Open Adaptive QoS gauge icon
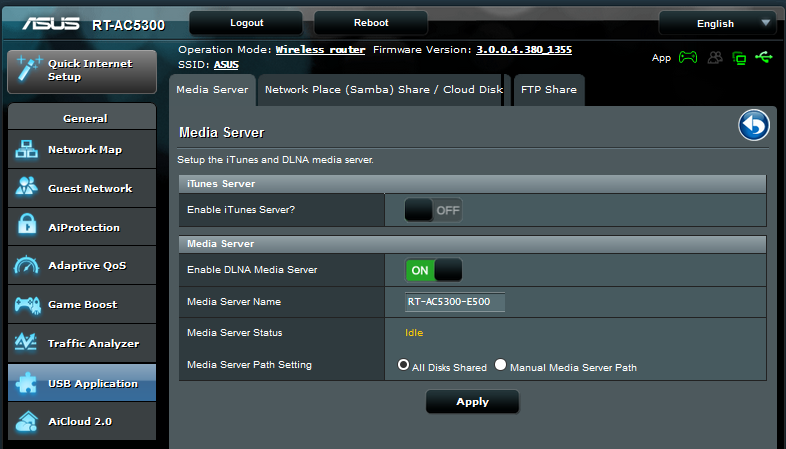Screen dimensions: 786x449 coord(26,266)
